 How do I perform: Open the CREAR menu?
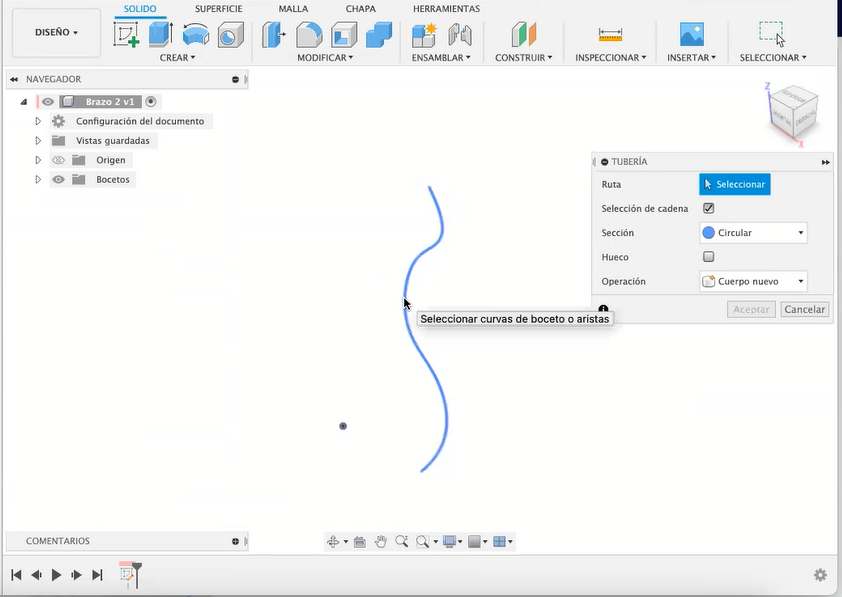pos(177,57)
